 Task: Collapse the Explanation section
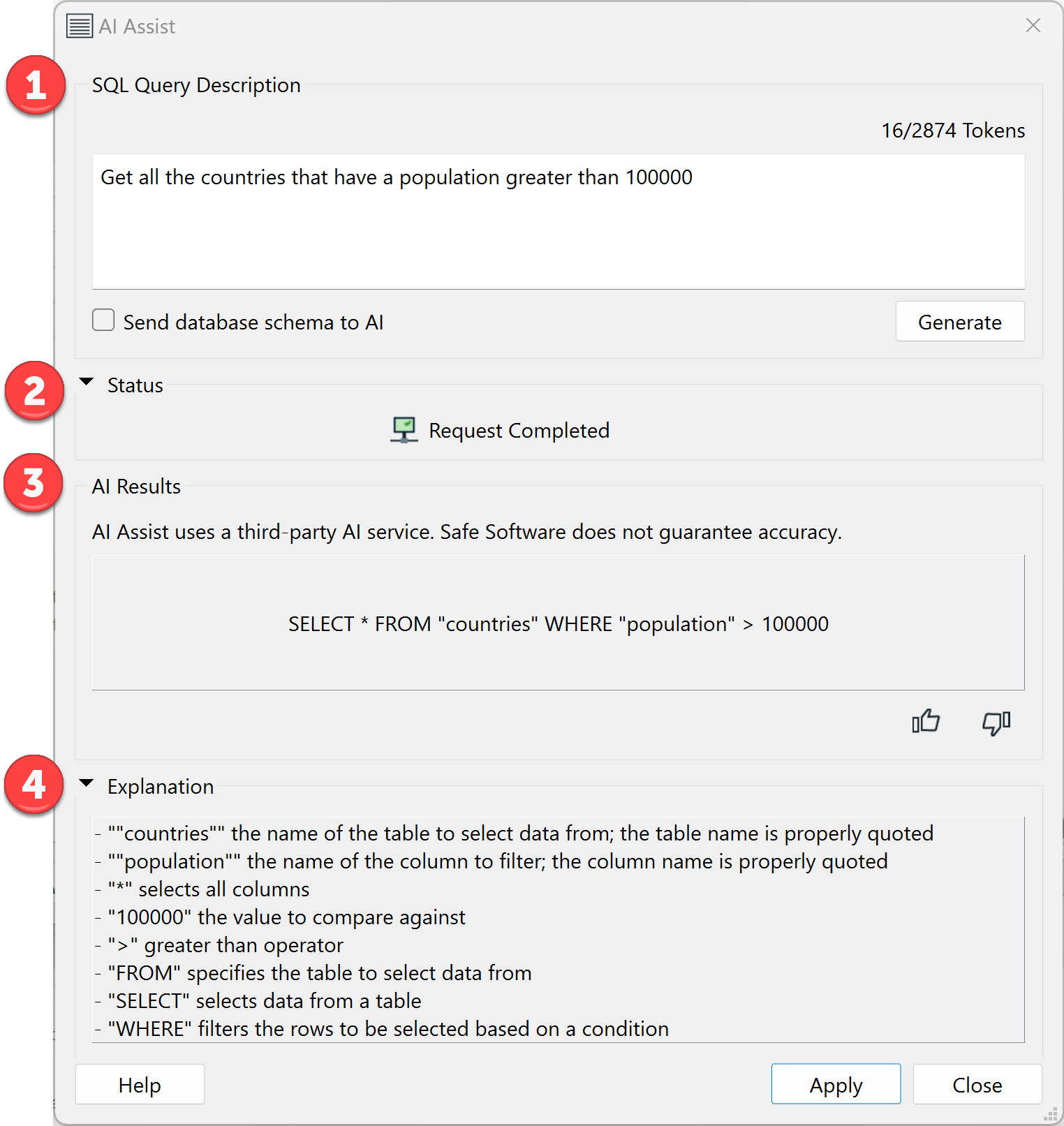(87, 783)
